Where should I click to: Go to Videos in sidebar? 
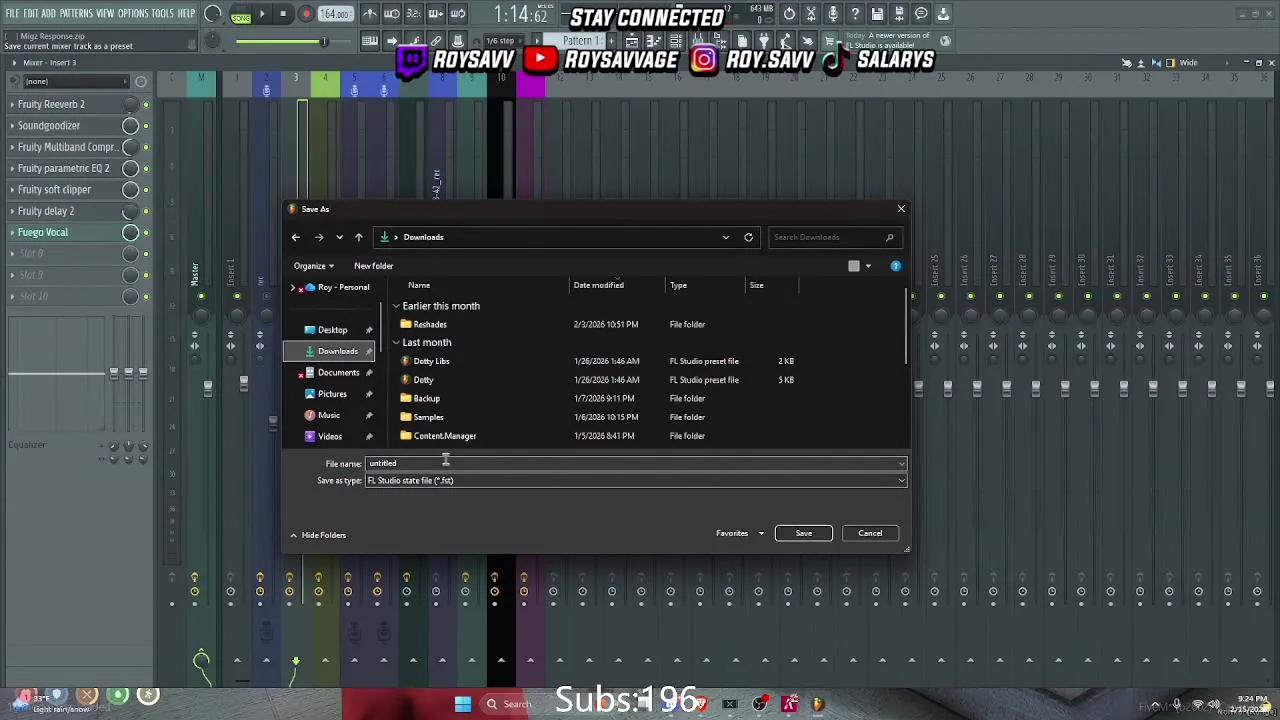click(x=329, y=436)
